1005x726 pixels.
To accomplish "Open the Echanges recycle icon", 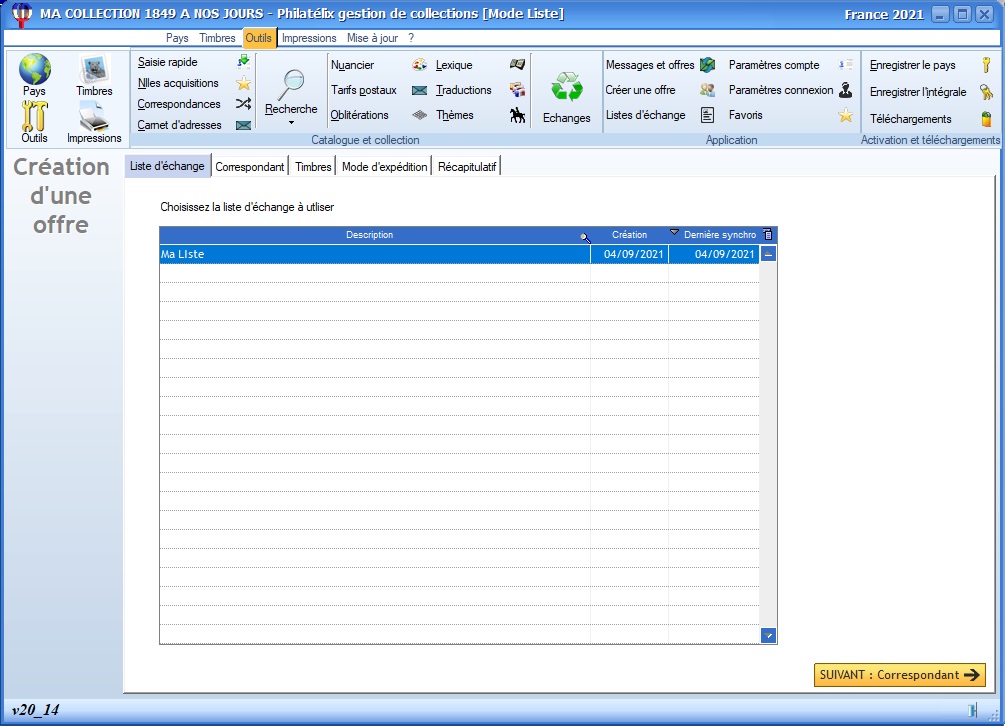I will tap(567, 87).
